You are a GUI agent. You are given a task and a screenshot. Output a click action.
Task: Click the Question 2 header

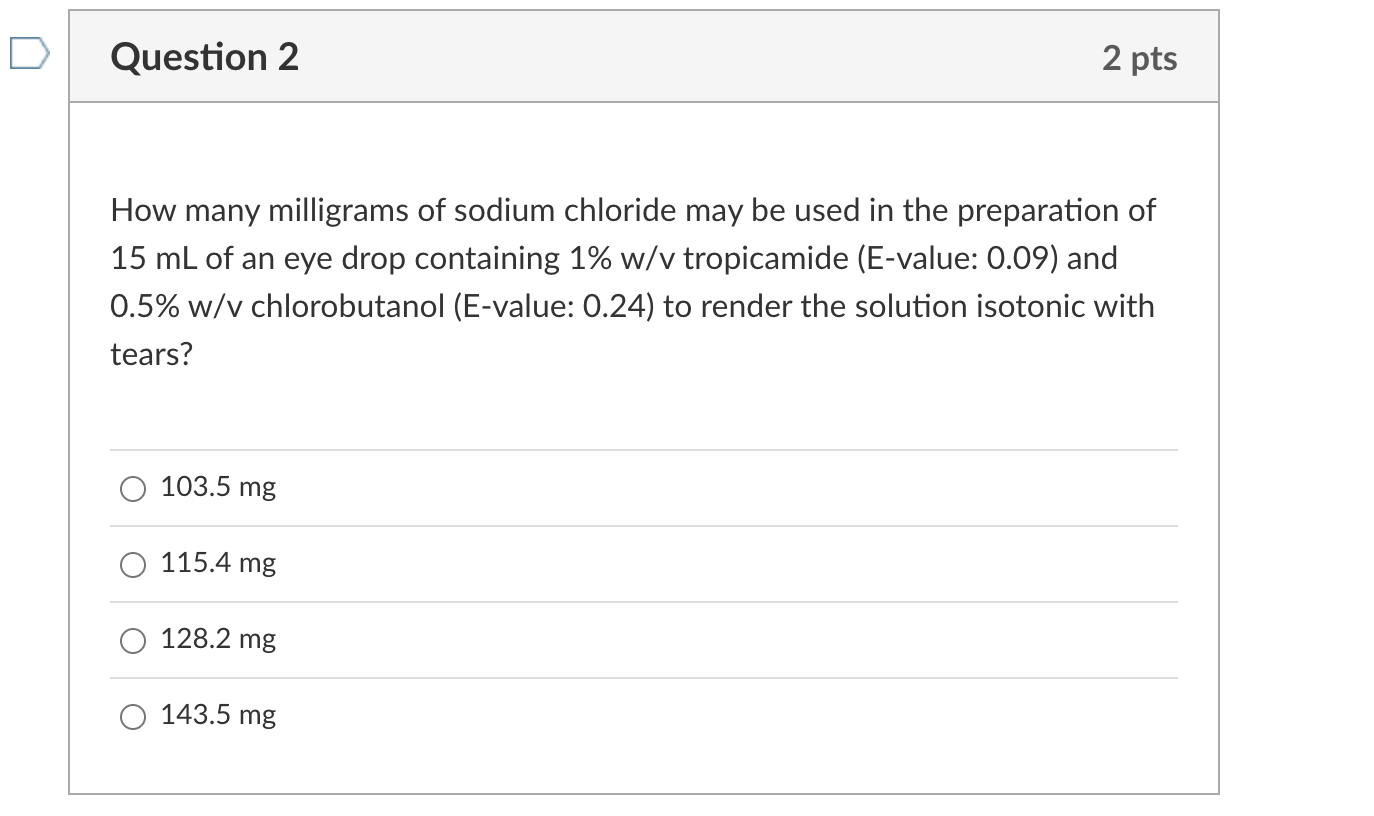204,57
